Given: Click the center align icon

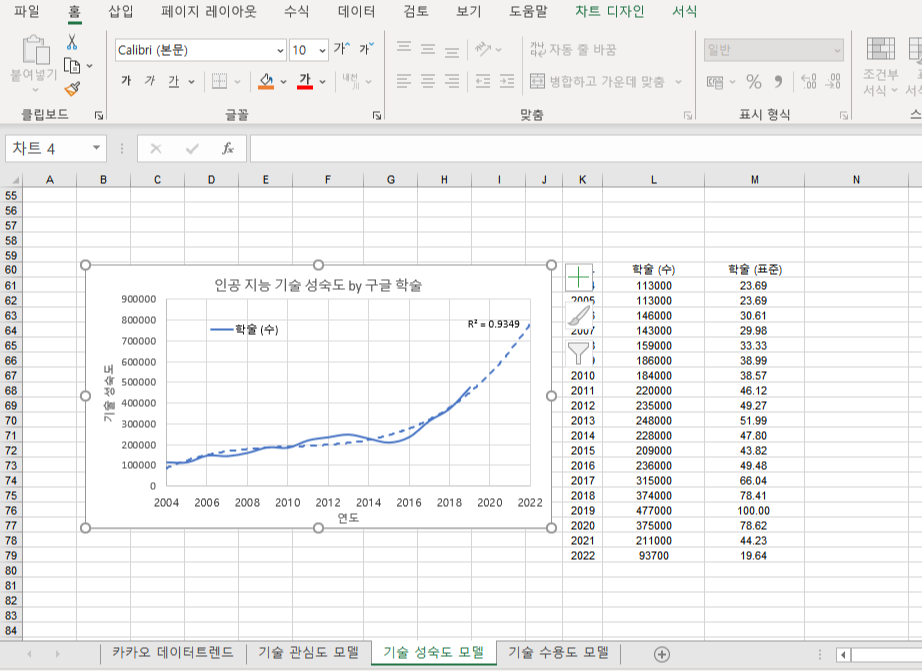Looking at the screenshot, I should point(428,81).
